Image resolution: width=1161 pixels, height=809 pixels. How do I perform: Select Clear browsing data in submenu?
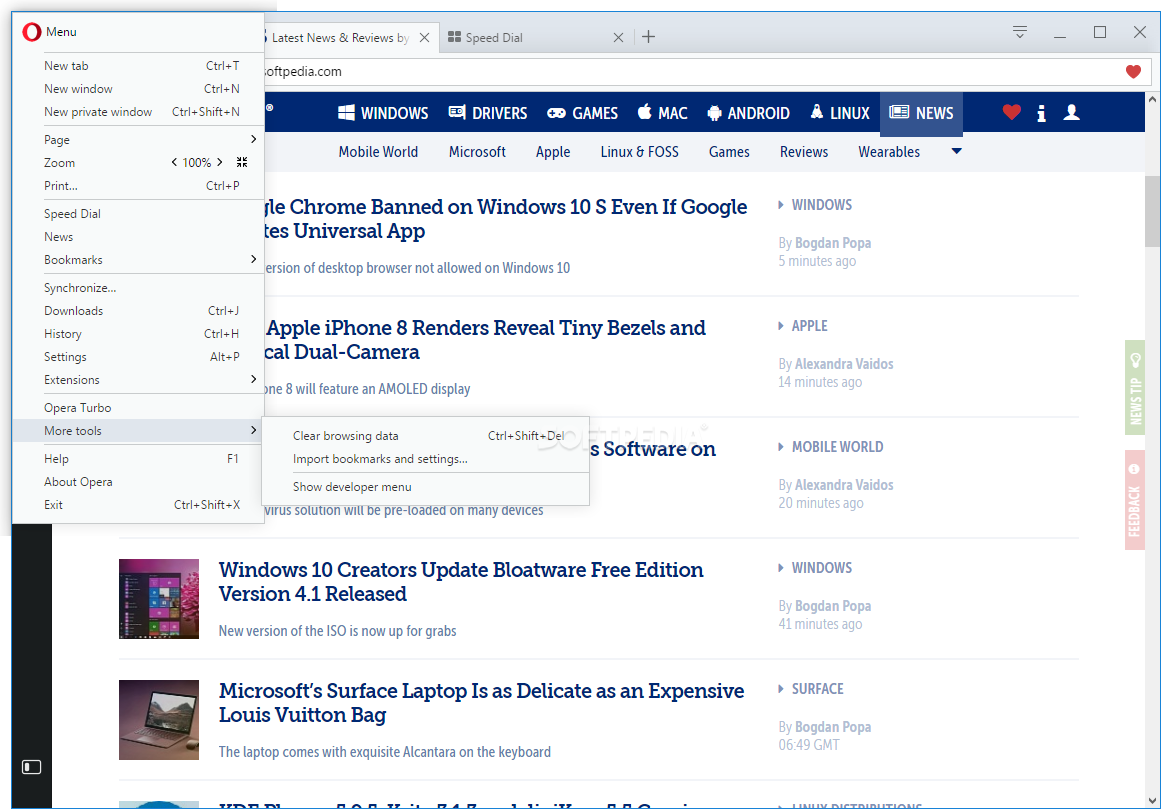[426, 436]
